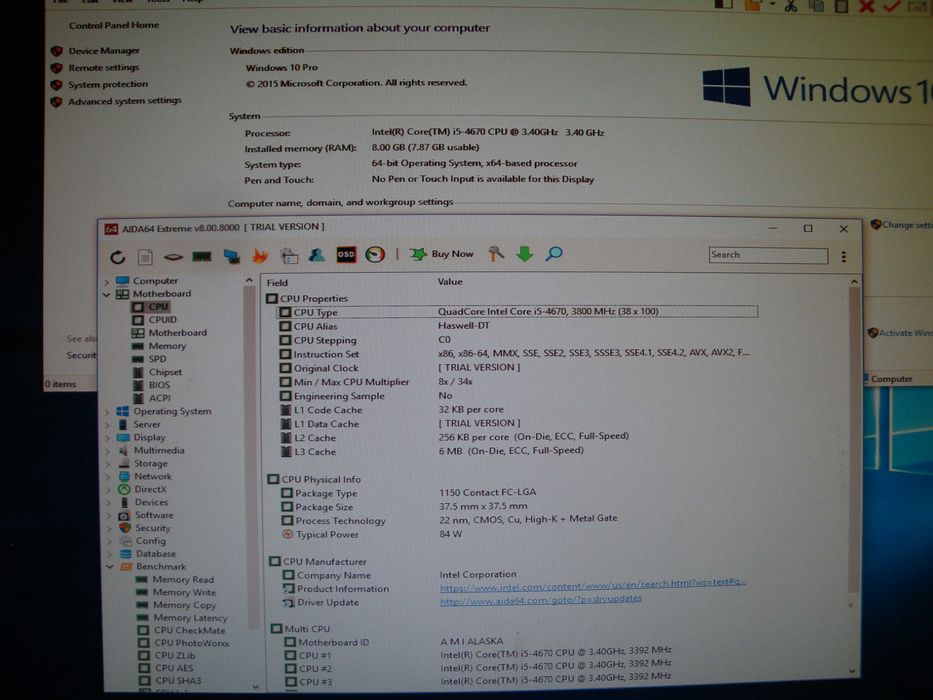Image resolution: width=933 pixels, height=700 pixels.
Task: Open Device Manager link in System window
Action: (104, 51)
